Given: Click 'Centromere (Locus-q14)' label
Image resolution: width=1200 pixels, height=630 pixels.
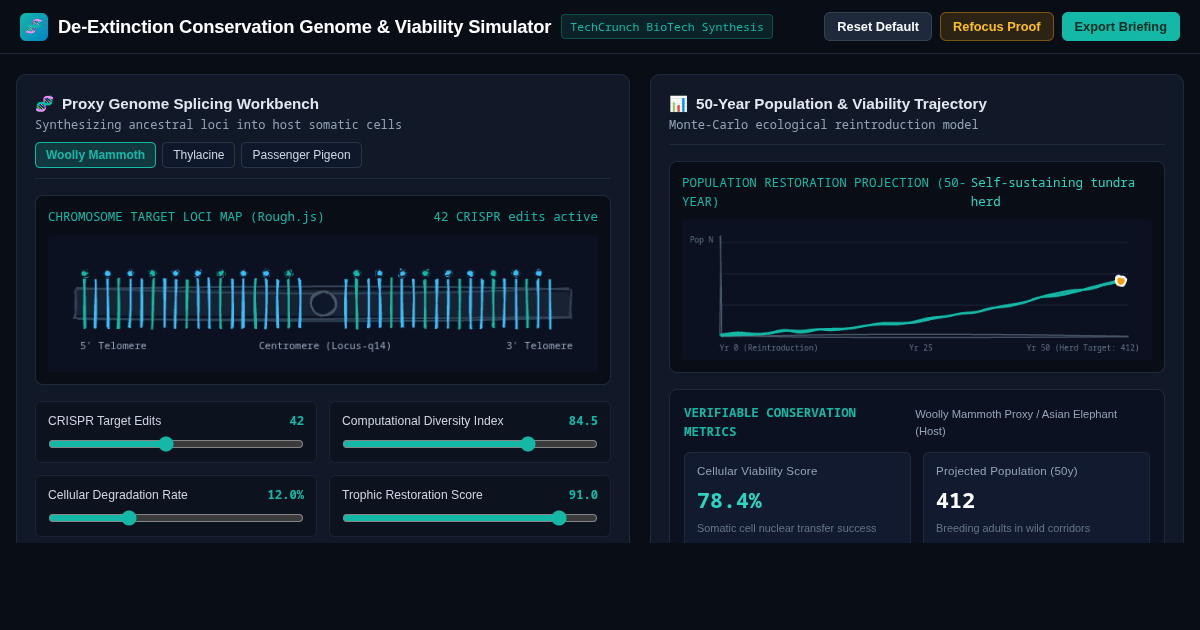Looking at the screenshot, I should (325, 346).
